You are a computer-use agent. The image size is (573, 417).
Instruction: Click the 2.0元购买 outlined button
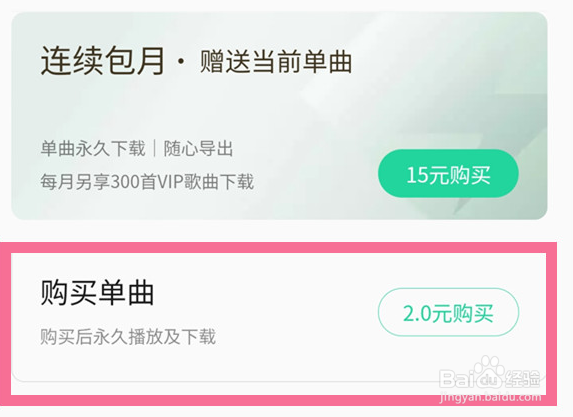pos(448,312)
